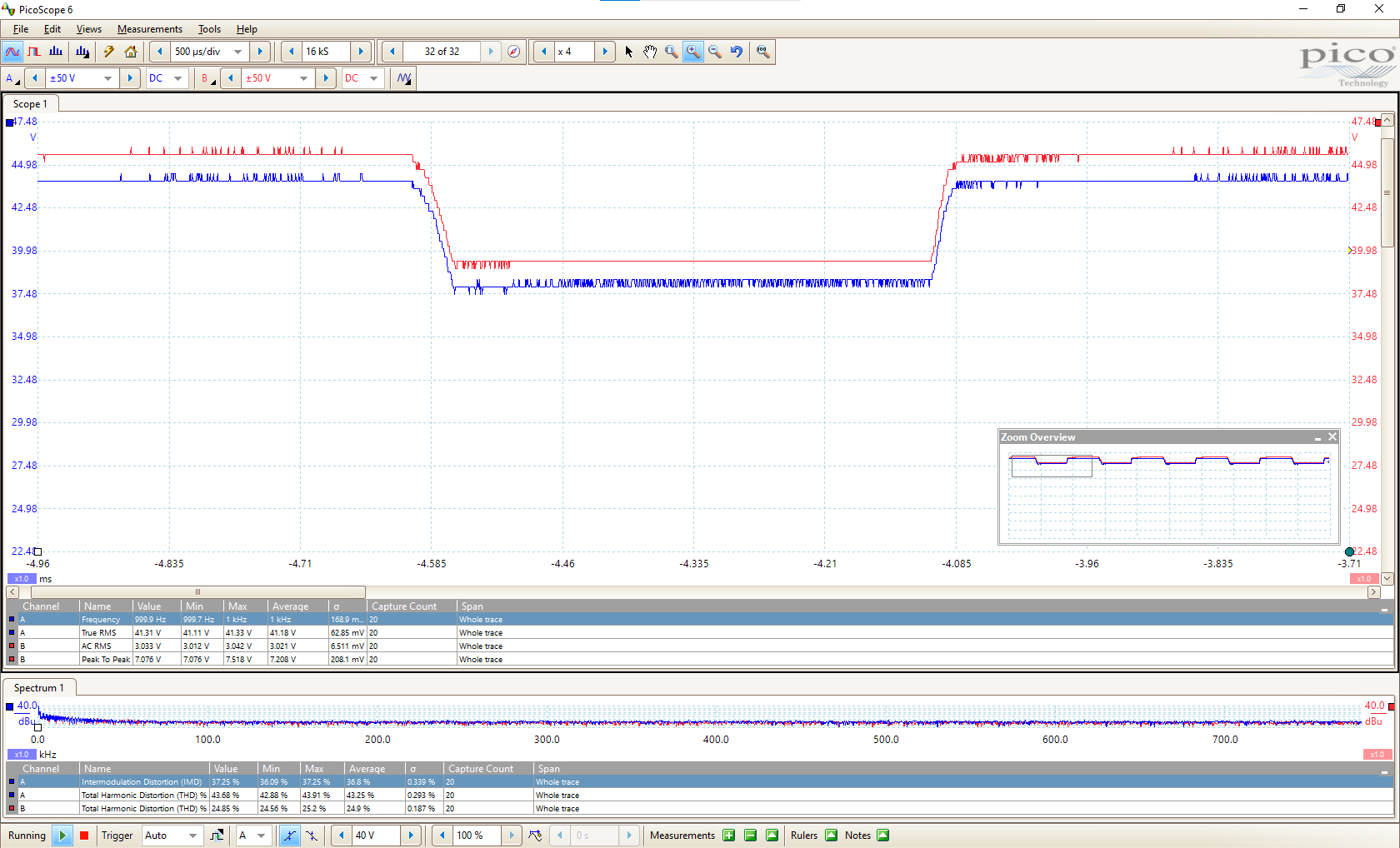
Task: Open Channel A options button
Action: tap(12, 78)
